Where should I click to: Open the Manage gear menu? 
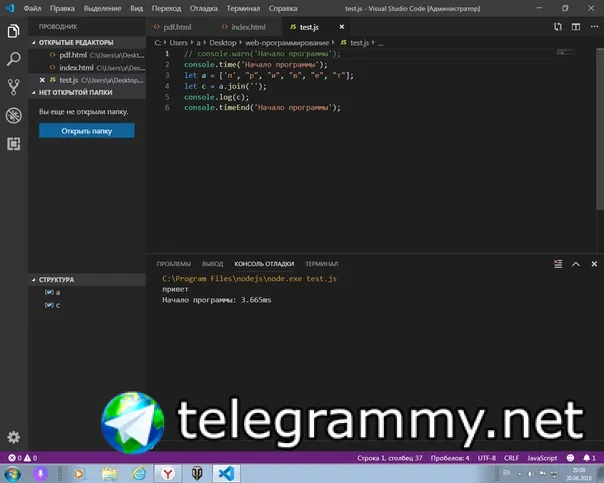pos(13,437)
